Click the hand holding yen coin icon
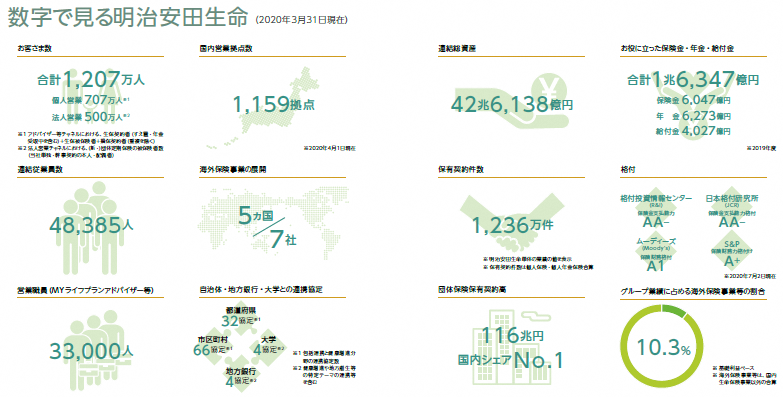The width and height of the screenshot is (783, 397). point(515,101)
